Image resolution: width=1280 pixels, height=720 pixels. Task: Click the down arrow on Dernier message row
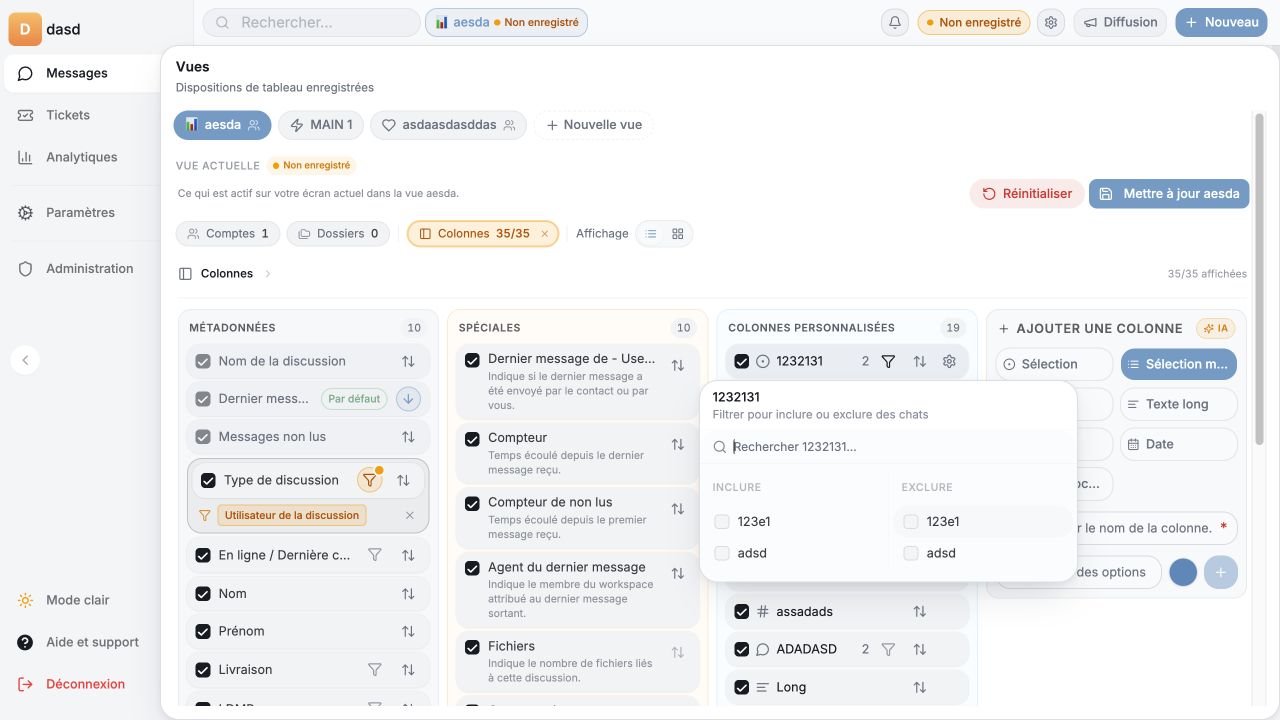(x=408, y=399)
